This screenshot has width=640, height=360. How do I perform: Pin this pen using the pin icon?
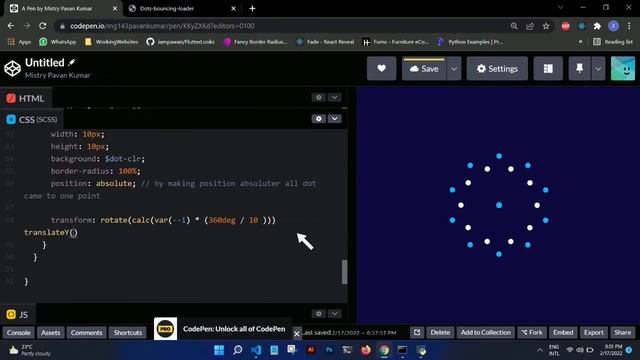[579, 69]
